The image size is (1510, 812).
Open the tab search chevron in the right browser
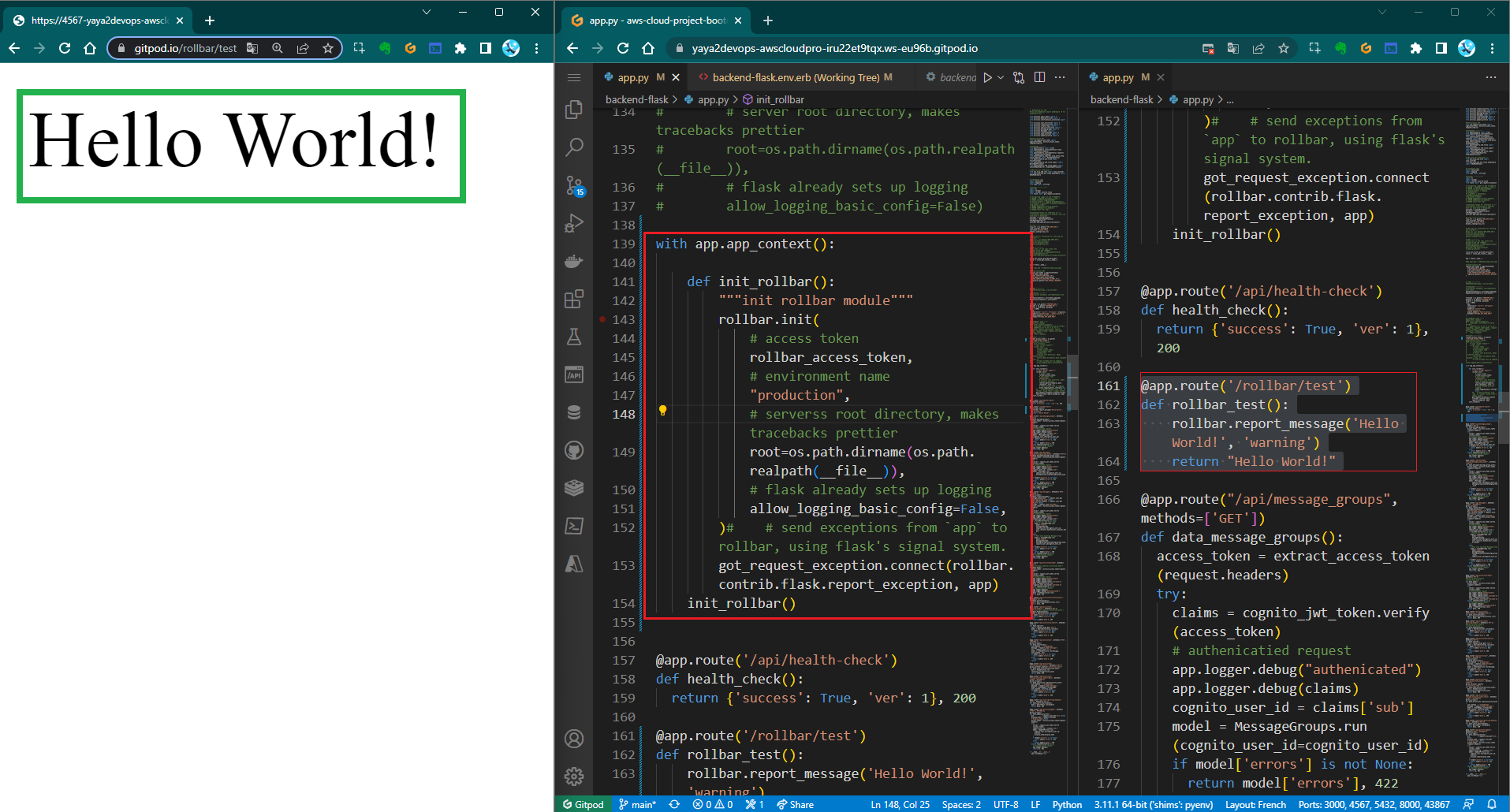[1381, 12]
